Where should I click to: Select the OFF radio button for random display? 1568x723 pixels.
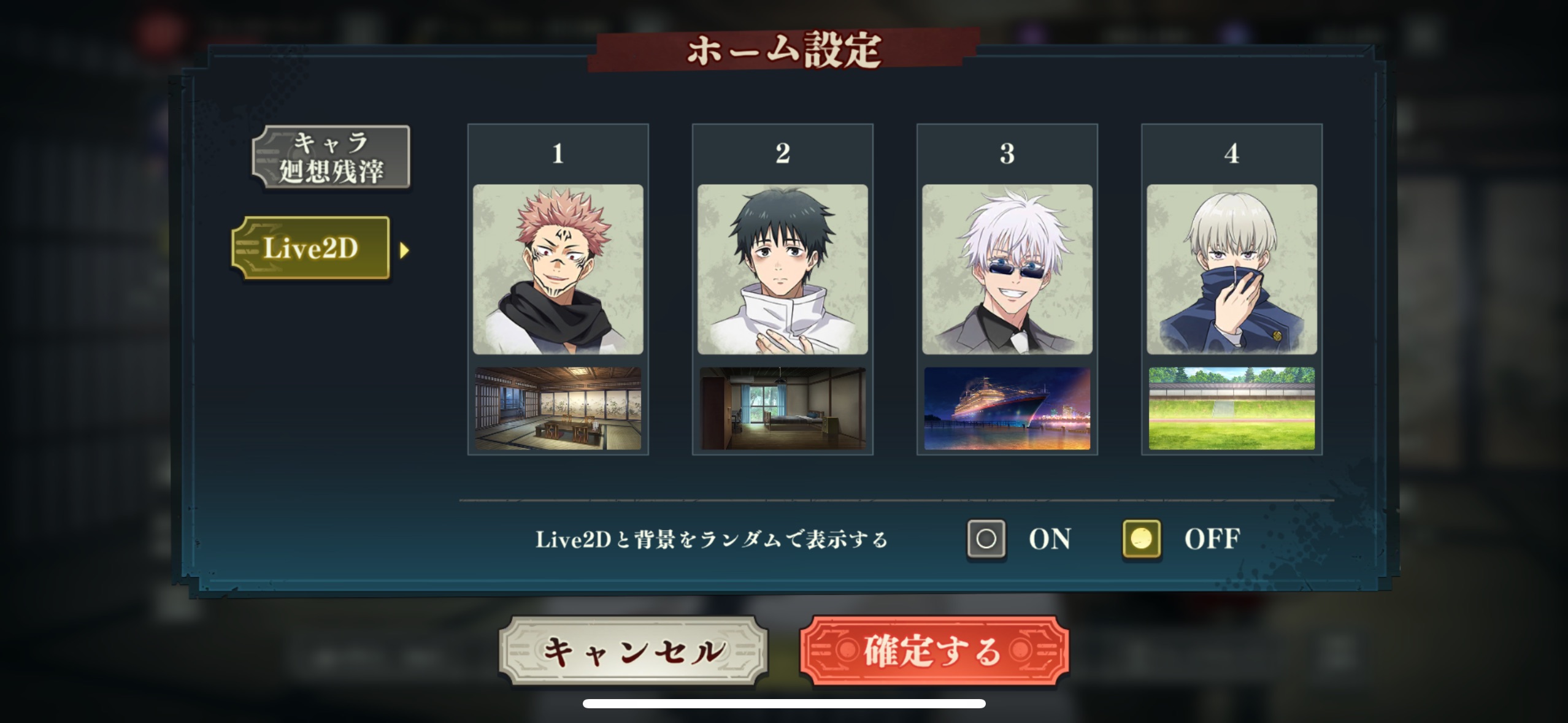click(1141, 539)
